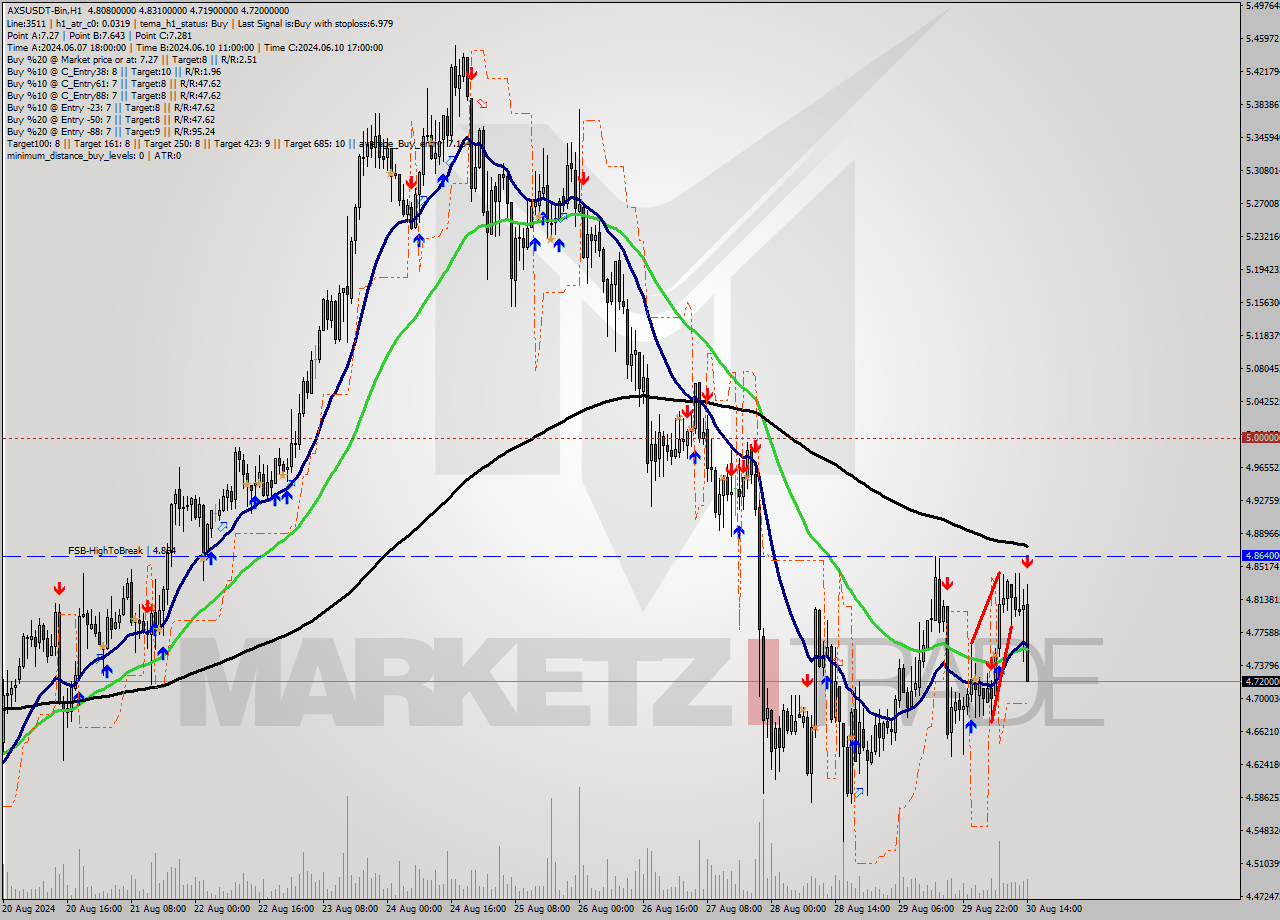
Task: Click the 4.6241 price axis label
Action: (x=1262, y=765)
